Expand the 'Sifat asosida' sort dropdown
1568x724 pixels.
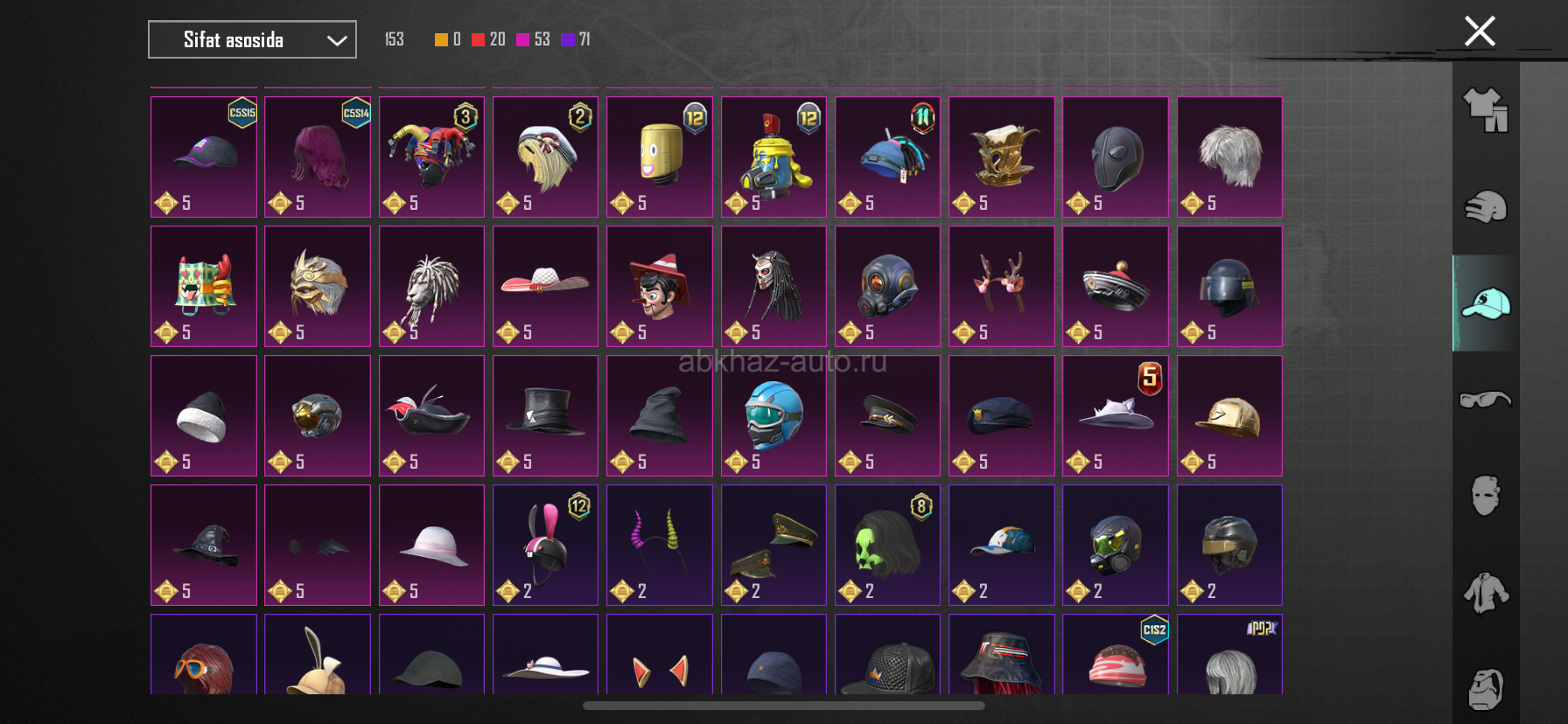(x=252, y=39)
